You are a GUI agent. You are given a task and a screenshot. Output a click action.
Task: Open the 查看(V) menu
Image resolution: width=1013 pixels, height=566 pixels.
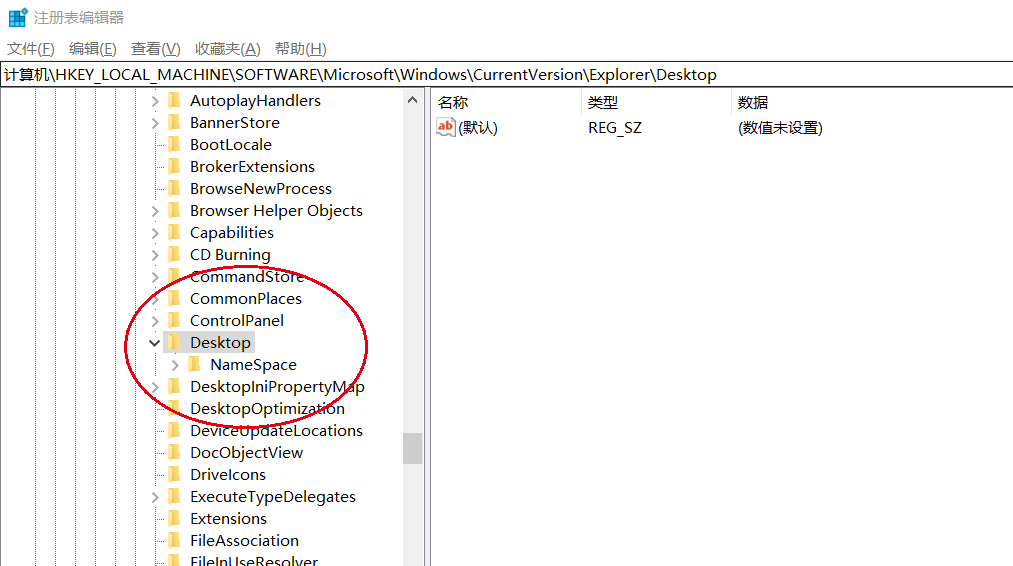156,49
